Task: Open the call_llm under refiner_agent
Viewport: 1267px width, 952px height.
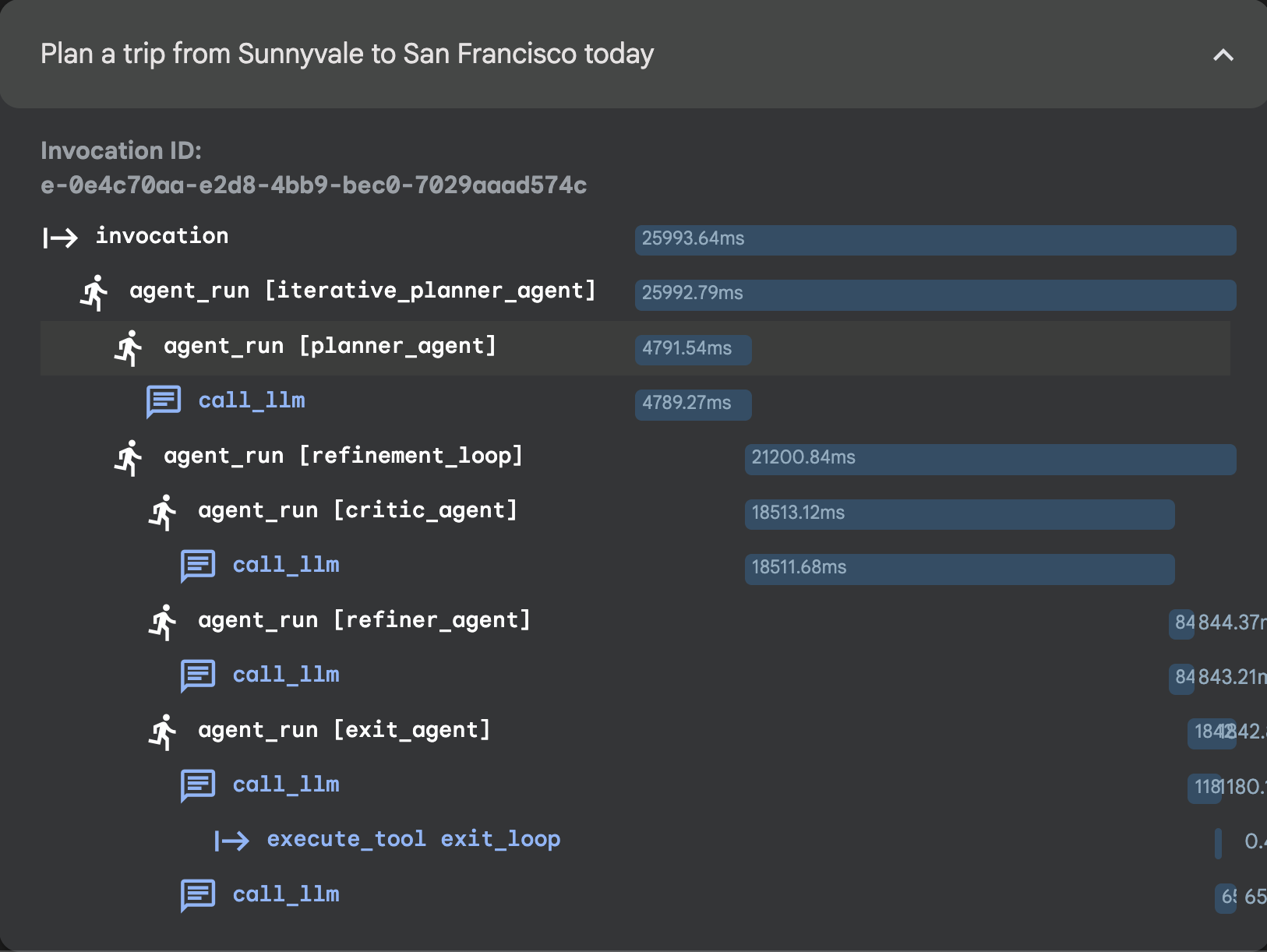Action: [x=285, y=675]
